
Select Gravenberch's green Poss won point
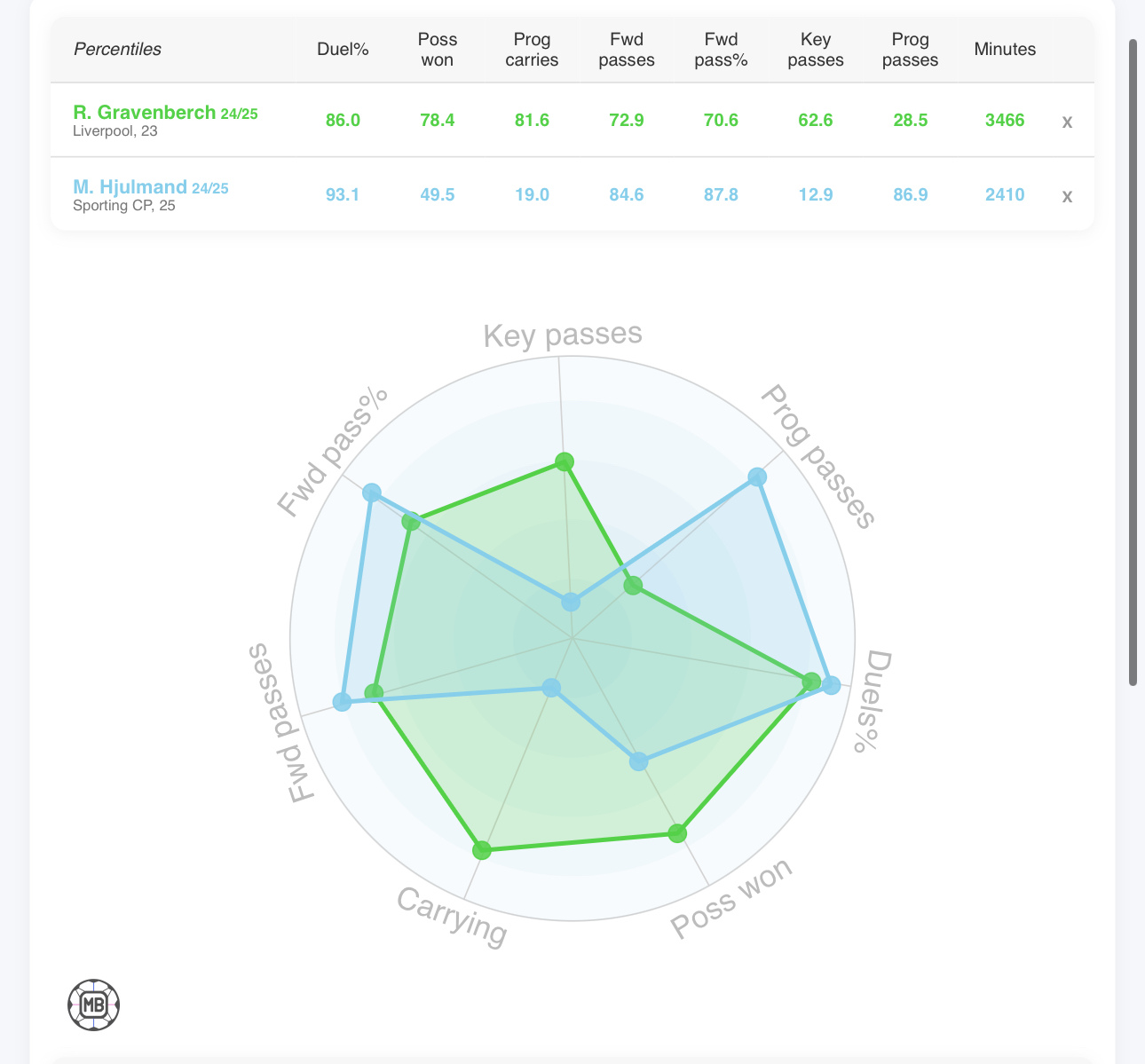pos(677,833)
